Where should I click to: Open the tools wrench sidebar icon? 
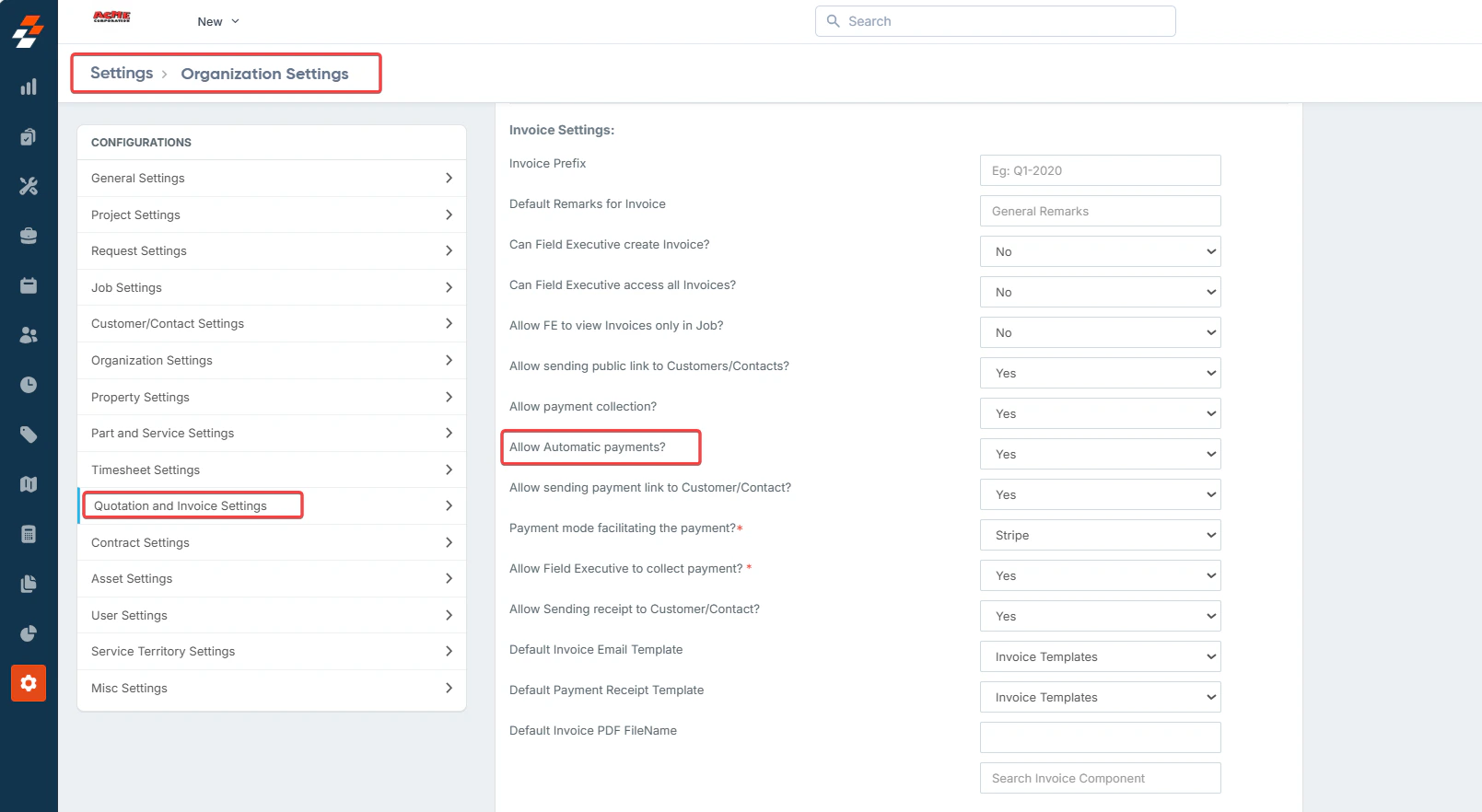29,186
